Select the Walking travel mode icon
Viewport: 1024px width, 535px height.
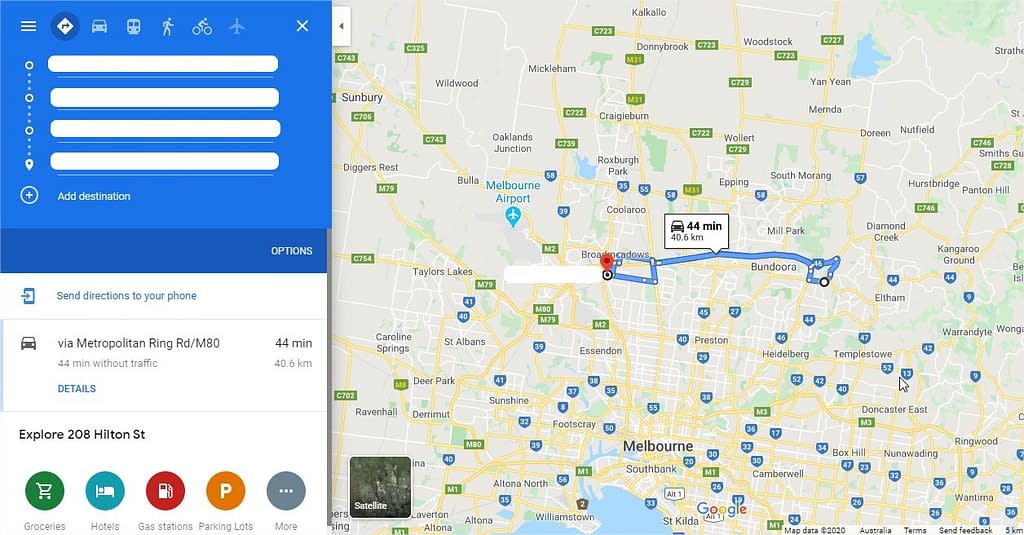pos(168,26)
